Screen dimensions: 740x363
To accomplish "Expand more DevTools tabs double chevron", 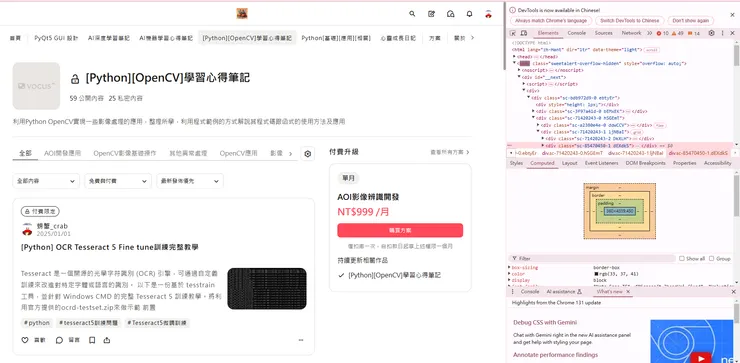I will click(x=649, y=33).
